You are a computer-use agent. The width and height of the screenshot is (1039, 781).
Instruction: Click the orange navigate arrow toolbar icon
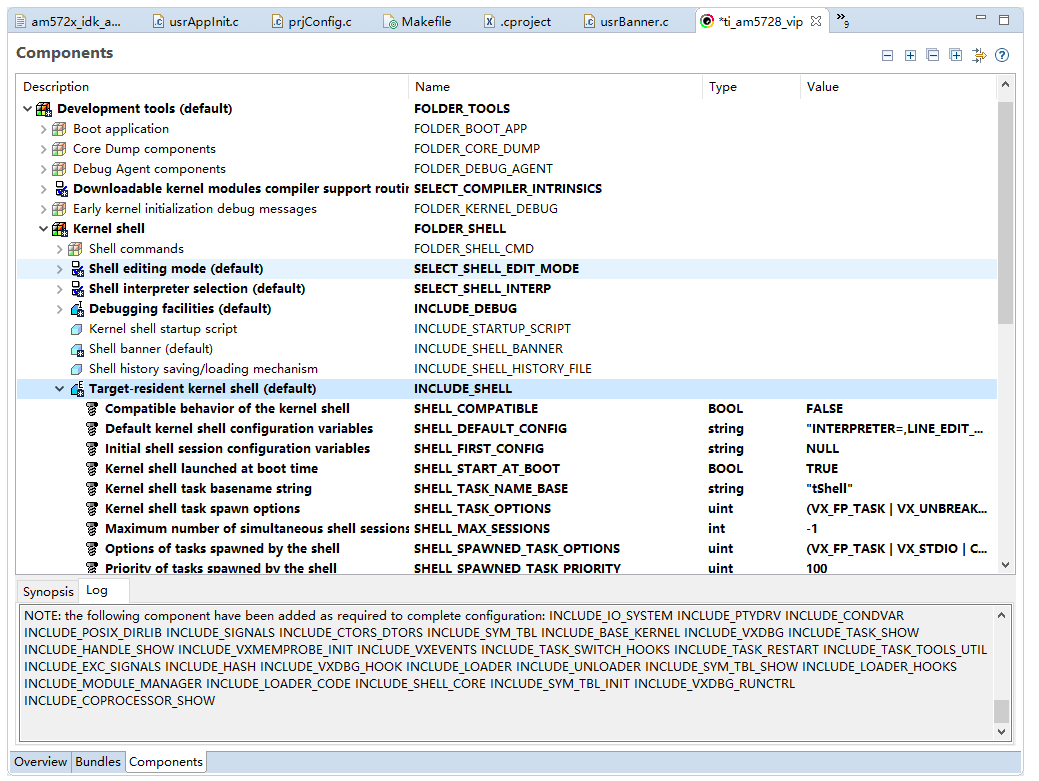tap(979, 55)
